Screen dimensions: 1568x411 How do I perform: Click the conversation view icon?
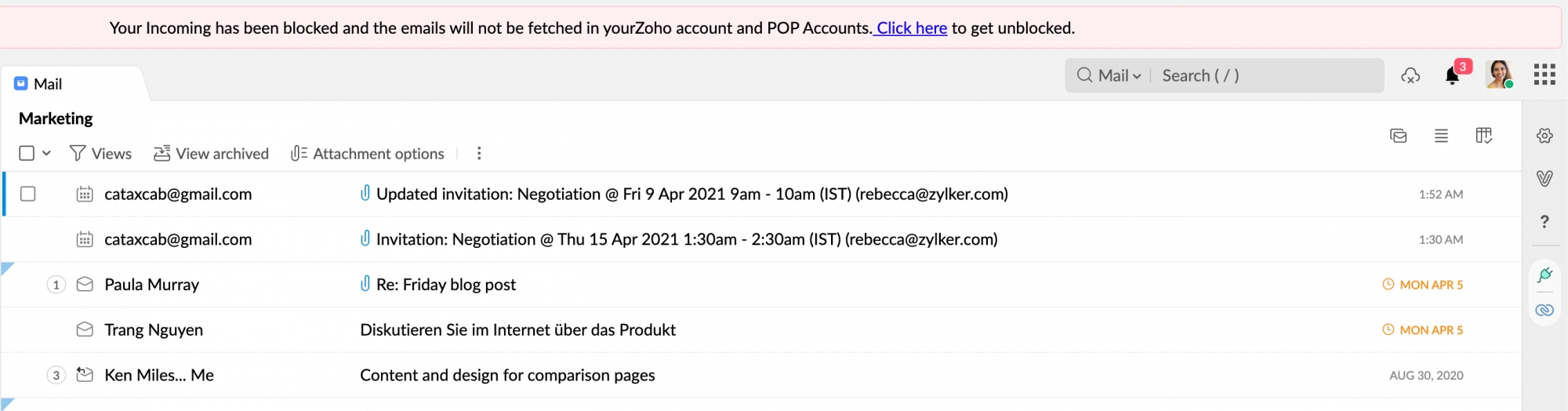point(1398,136)
